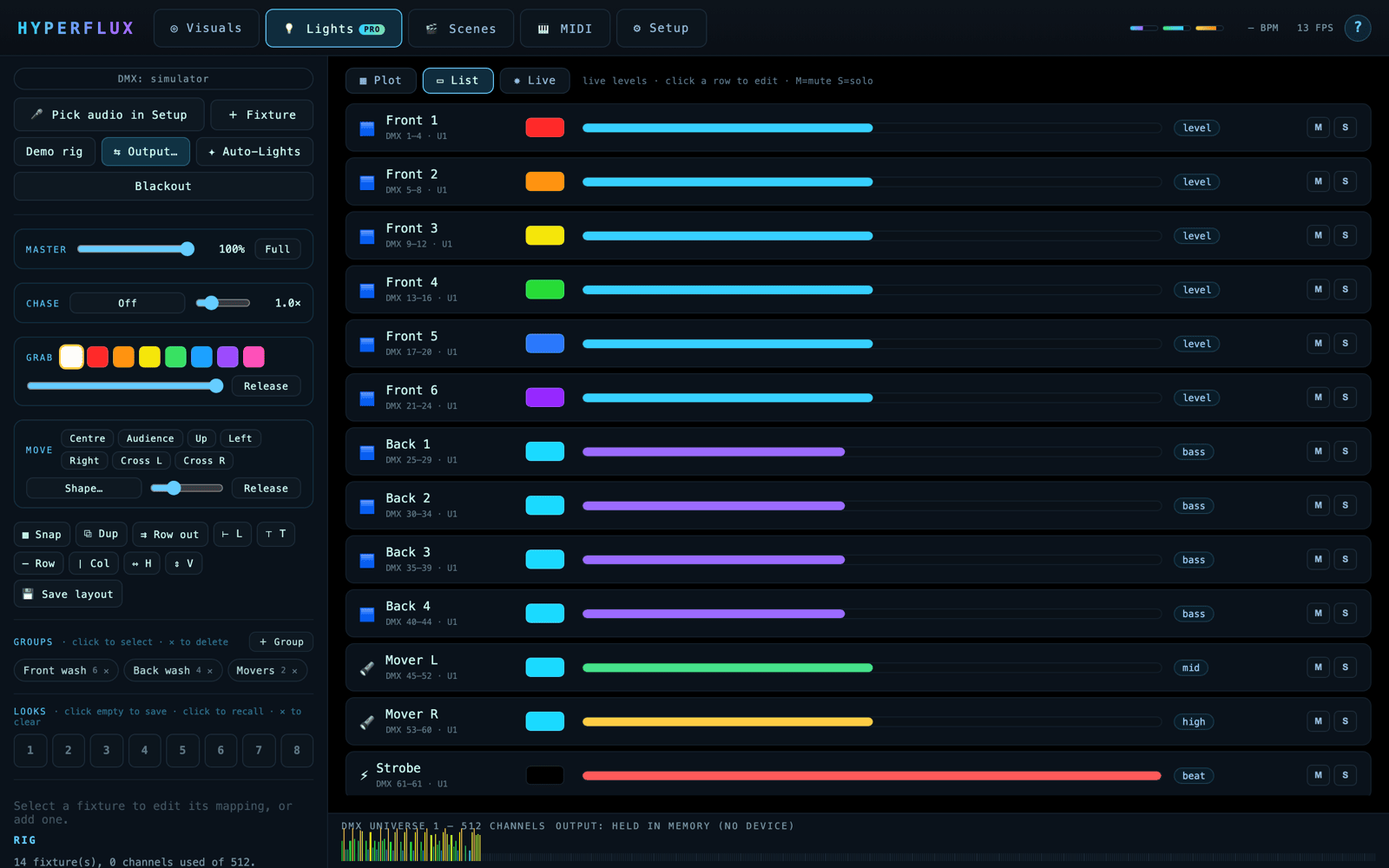This screenshot has height=868, width=1389.
Task: Solo the Mover R fixture
Action: (x=1345, y=721)
